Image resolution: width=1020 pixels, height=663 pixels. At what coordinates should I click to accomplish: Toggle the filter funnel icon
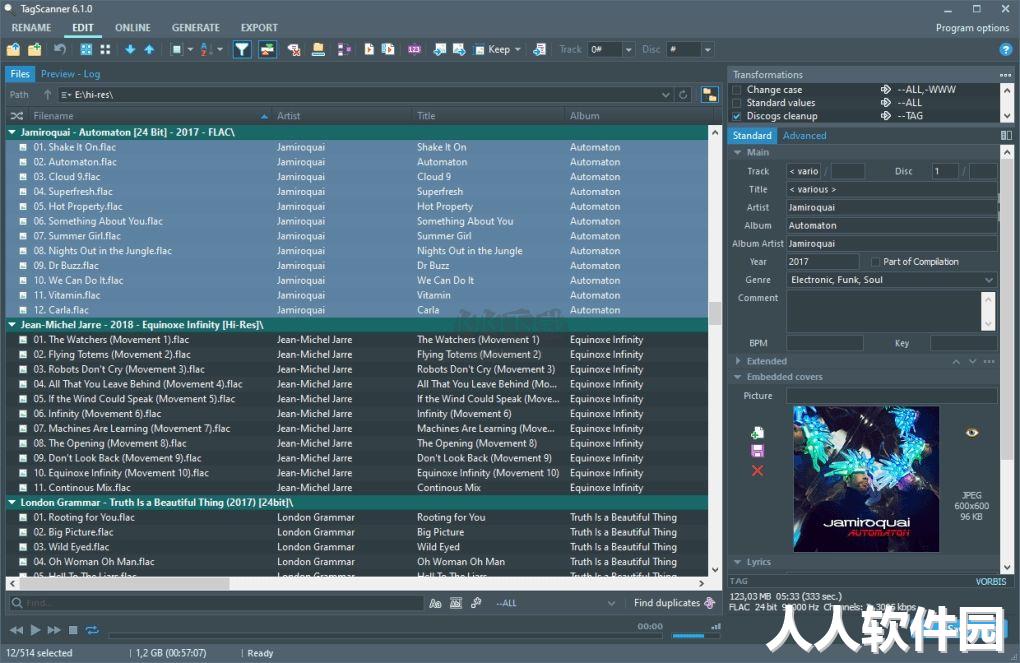(242, 49)
